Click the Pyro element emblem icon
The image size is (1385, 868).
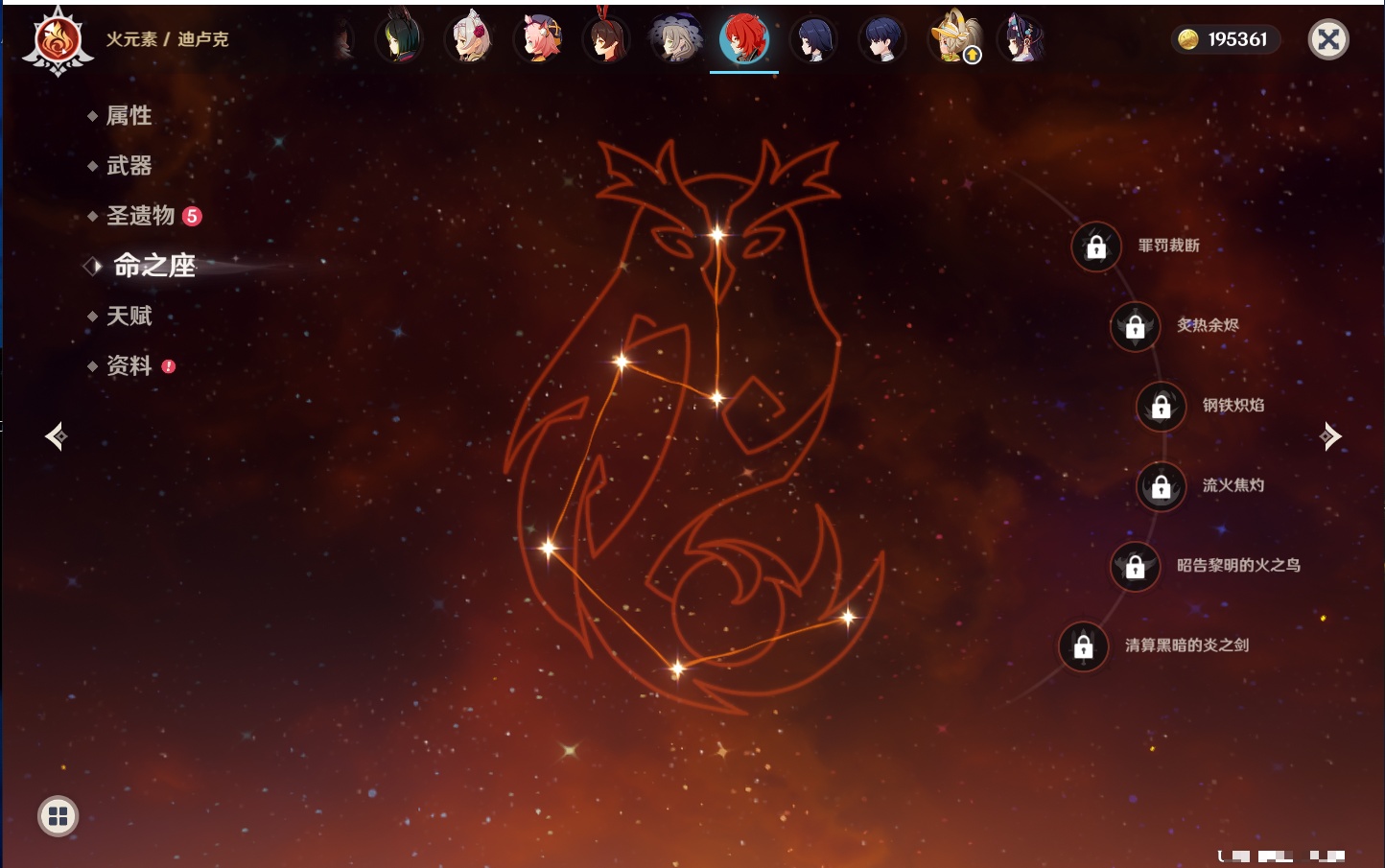click(x=58, y=40)
